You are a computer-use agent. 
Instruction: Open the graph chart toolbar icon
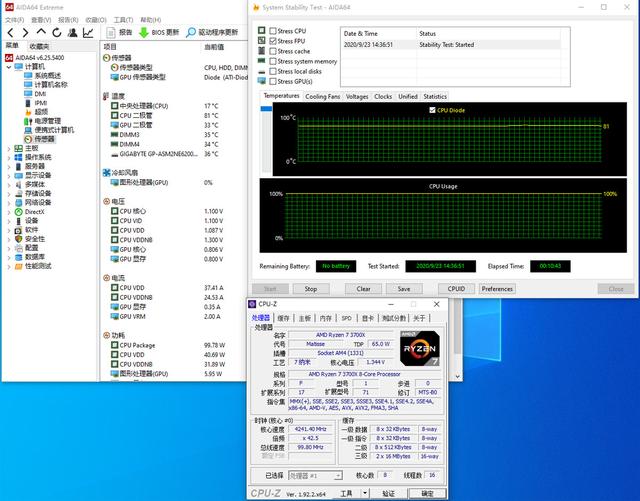(88, 33)
